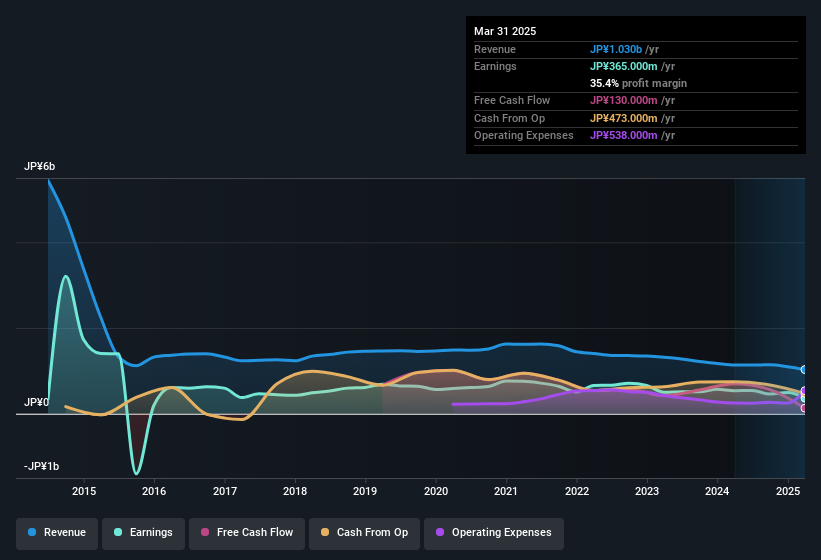Click the JP¥6b y-axis label
Screen dimensions: 821x560
(39, 166)
